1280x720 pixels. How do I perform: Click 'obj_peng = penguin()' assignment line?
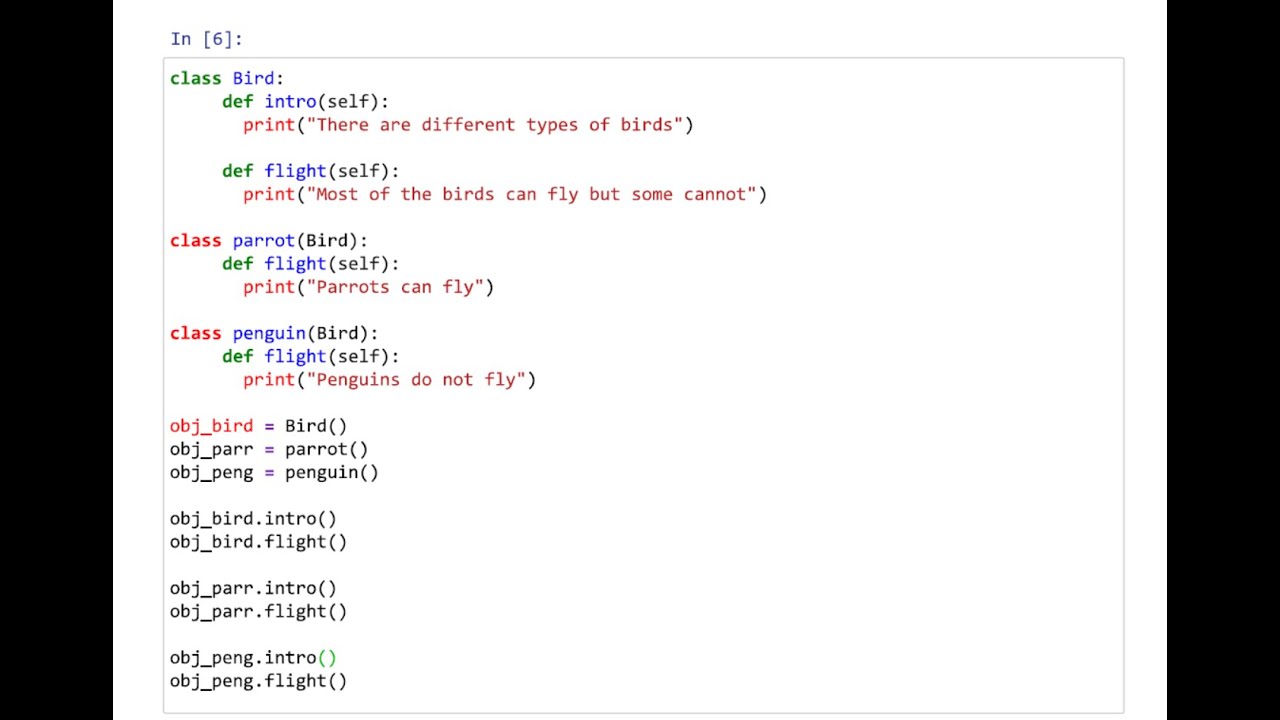(x=274, y=472)
